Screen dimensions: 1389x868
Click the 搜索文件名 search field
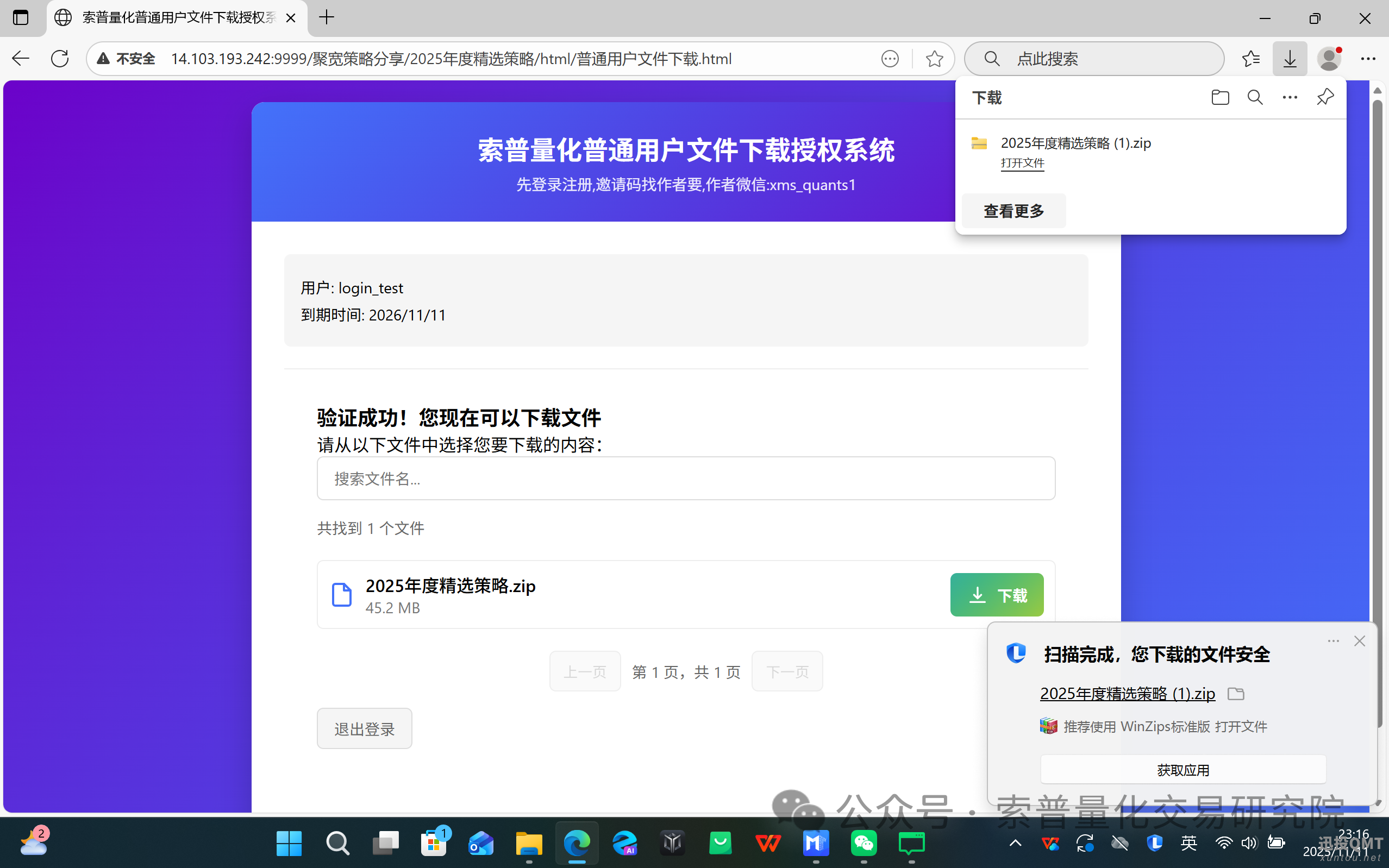686,478
